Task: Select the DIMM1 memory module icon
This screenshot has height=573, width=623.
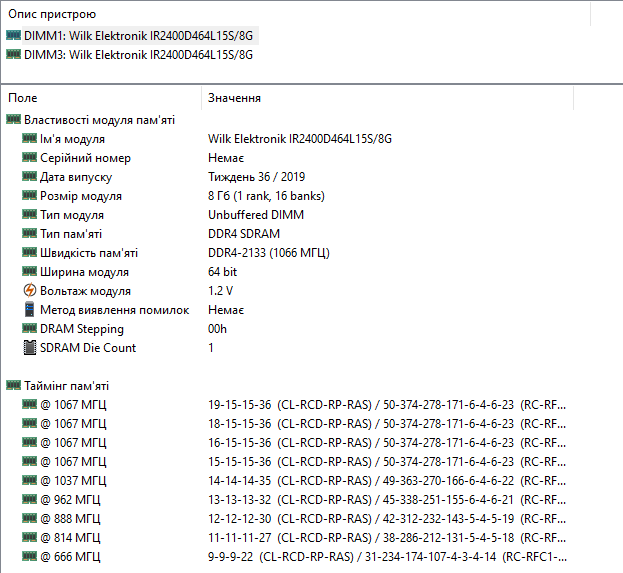Action: (x=14, y=35)
